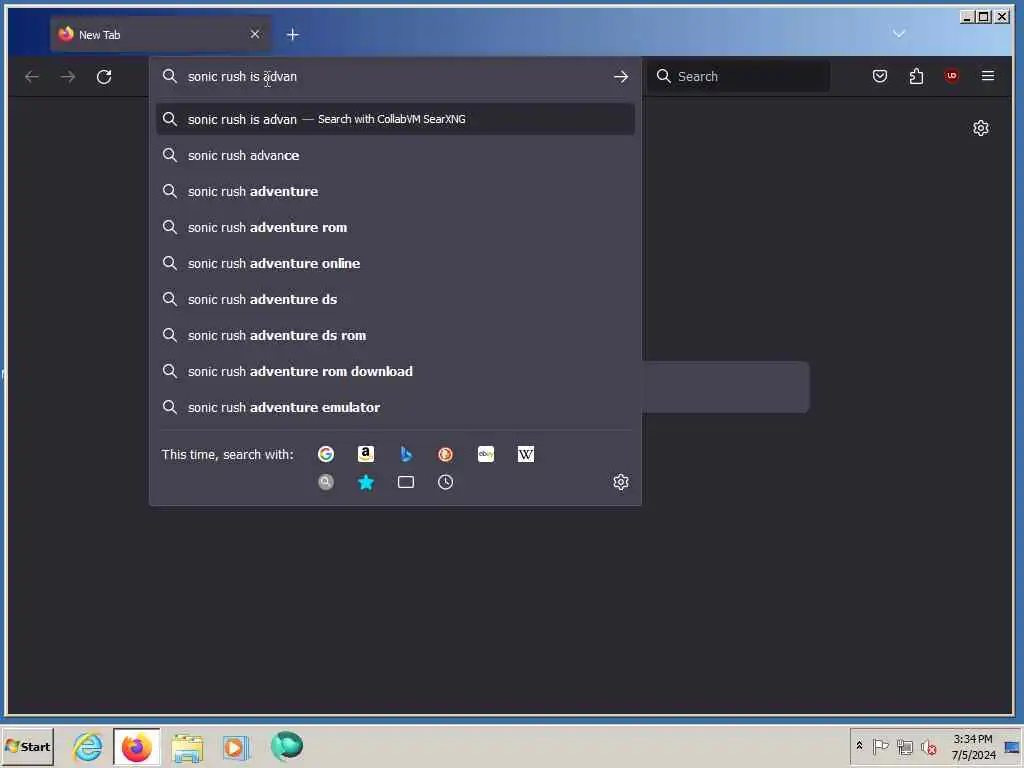The width and height of the screenshot is (1024, 768).
Task: Choose suggestion 'sonic rush adventure emulator'
Action: [395, 407]
